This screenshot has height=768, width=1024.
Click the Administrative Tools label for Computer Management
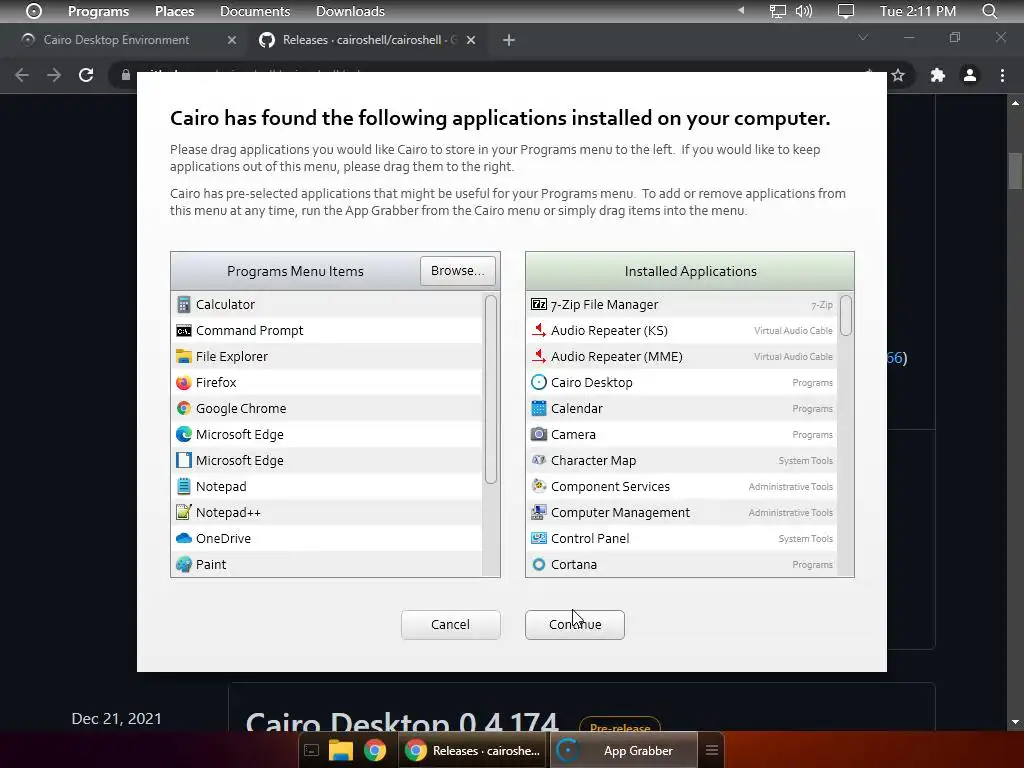coord(790,513)
